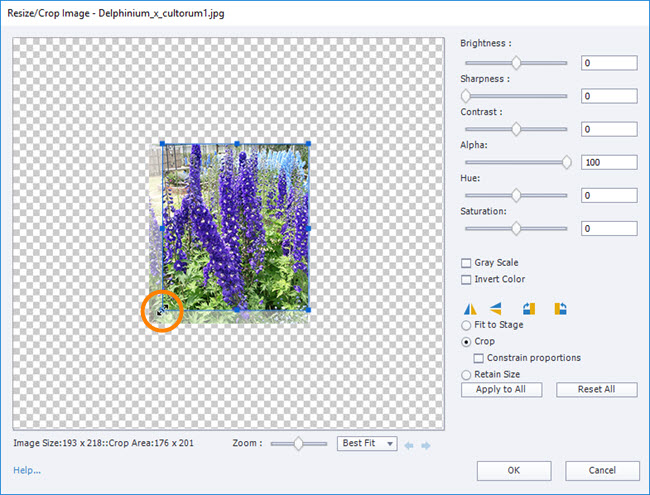This screenshot has height=495, width=650.
Task: Click the Apply to All button
Action: tap(502, 390)
